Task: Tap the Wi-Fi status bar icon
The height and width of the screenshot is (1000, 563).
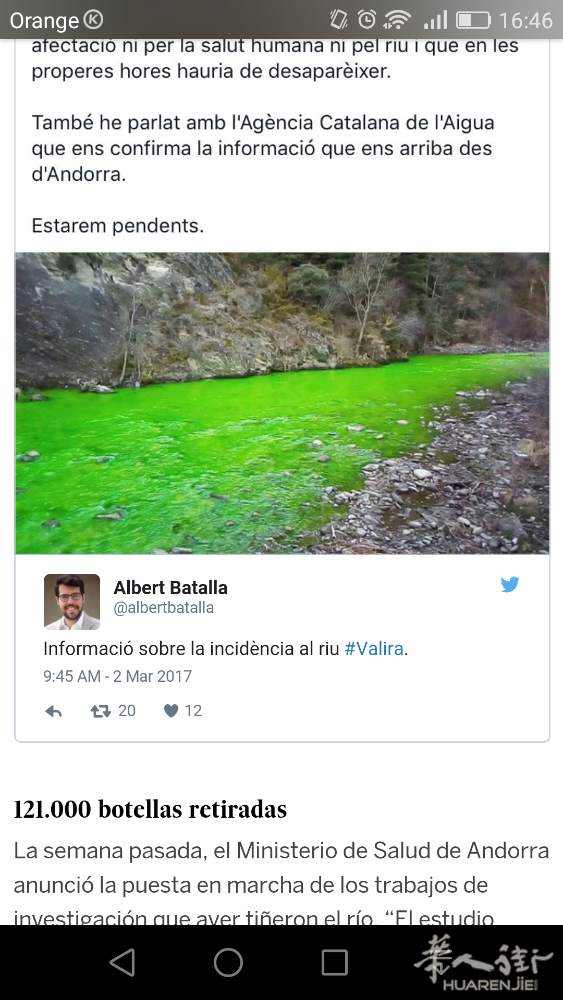Action: click(397, 20)
